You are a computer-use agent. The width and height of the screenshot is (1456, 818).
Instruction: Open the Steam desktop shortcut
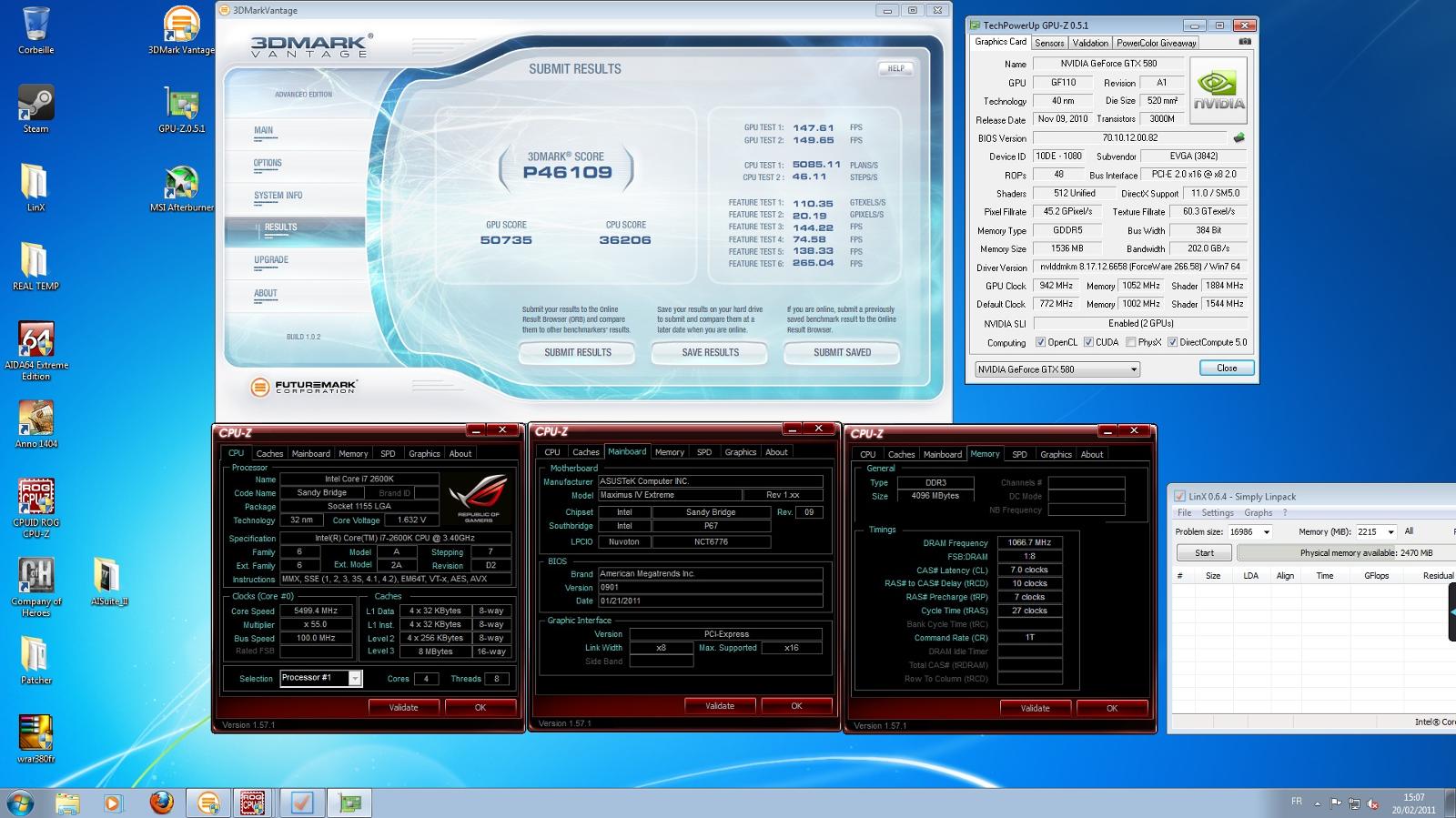point(35,109)
